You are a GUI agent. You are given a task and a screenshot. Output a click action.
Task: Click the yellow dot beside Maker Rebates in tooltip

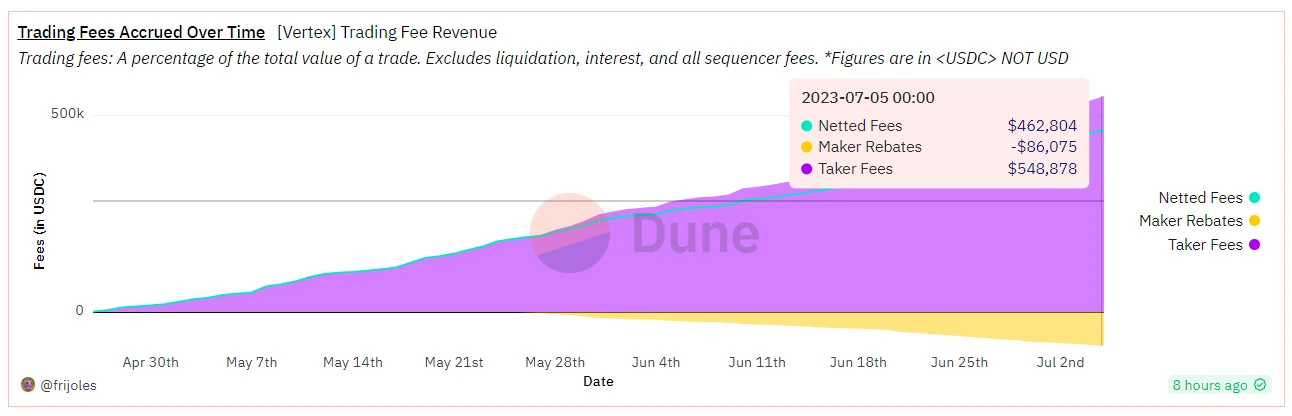click(x=807, y=147)
